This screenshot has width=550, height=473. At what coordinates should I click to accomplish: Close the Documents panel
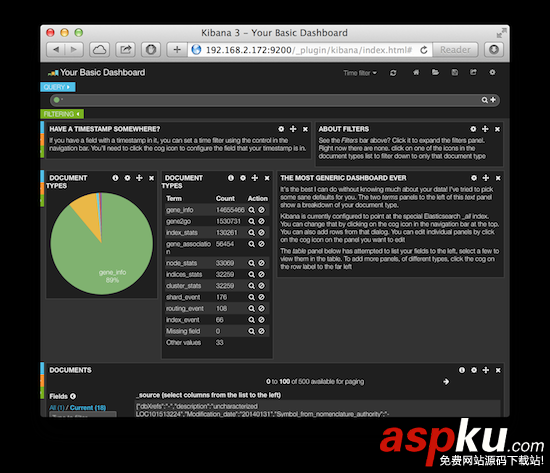tap(498, 370)
